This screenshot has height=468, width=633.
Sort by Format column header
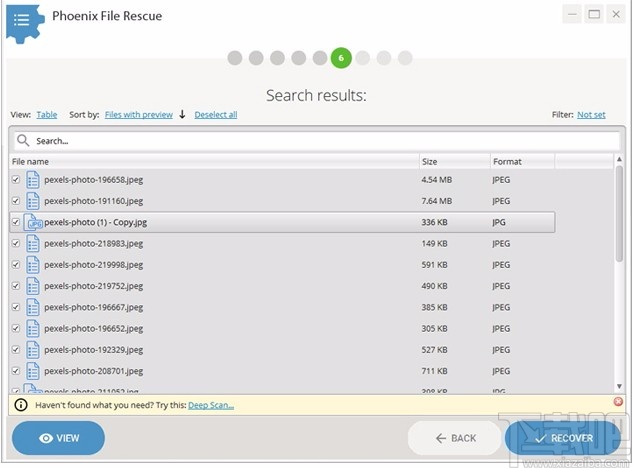pyautogui.click(x=522, y=162)
